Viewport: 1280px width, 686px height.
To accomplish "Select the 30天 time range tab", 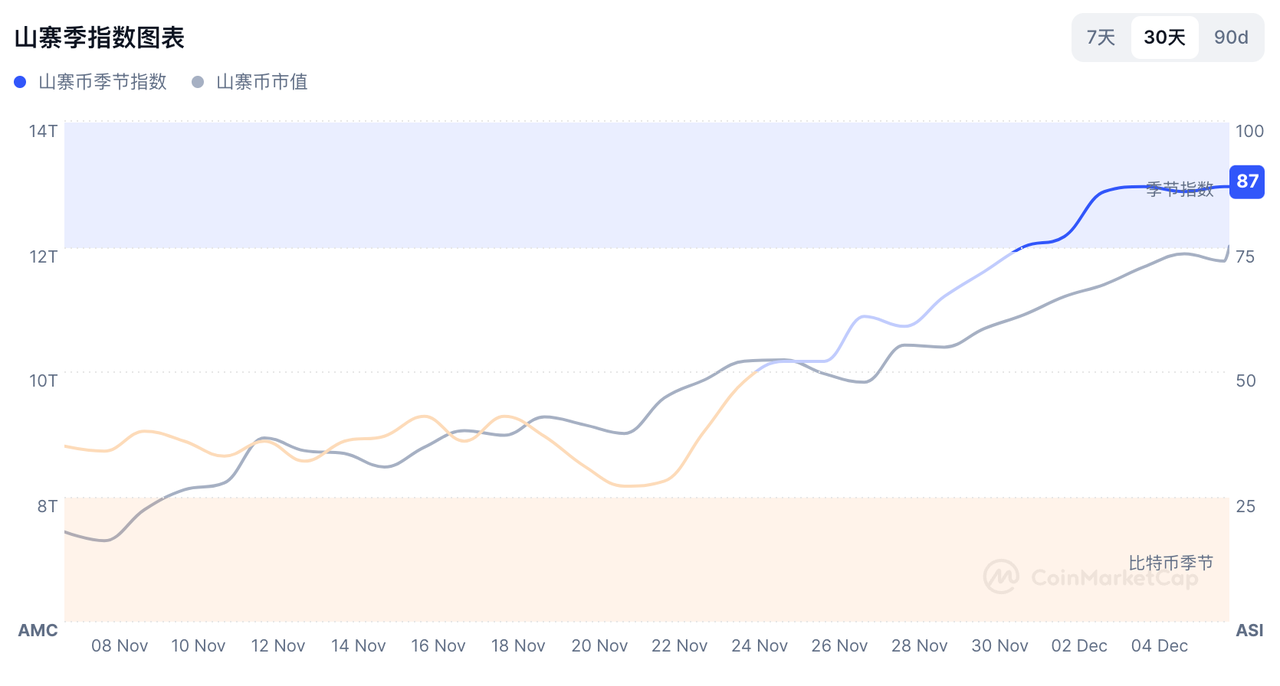I will pos(1165,38).
